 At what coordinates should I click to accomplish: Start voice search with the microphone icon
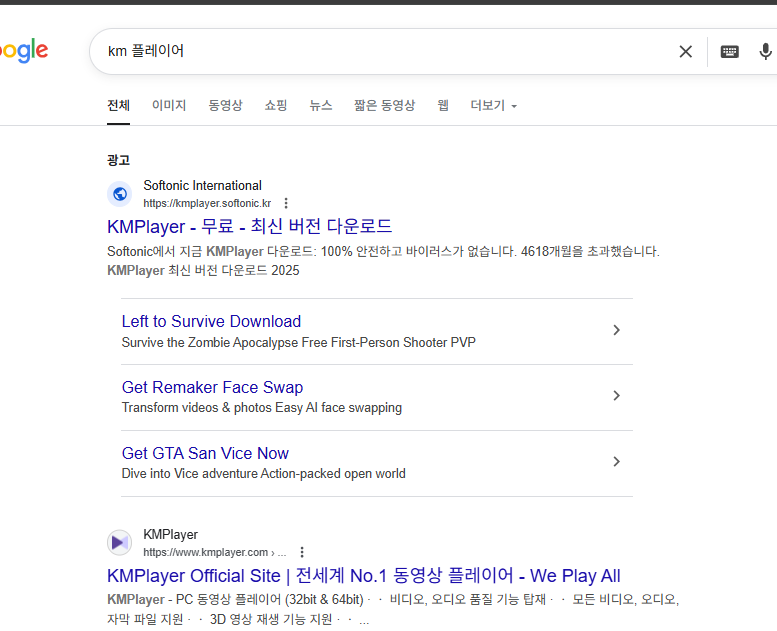[x=766, y=52]
